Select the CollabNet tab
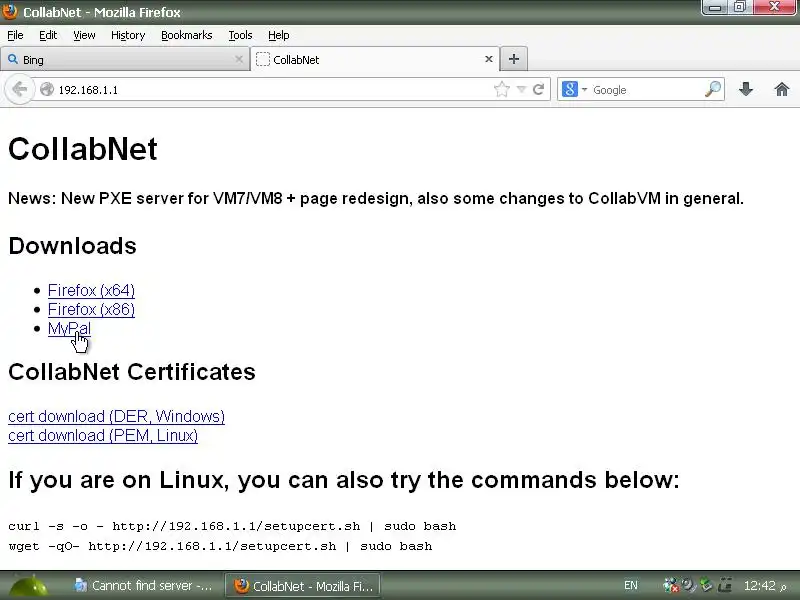 coord(375,60)
